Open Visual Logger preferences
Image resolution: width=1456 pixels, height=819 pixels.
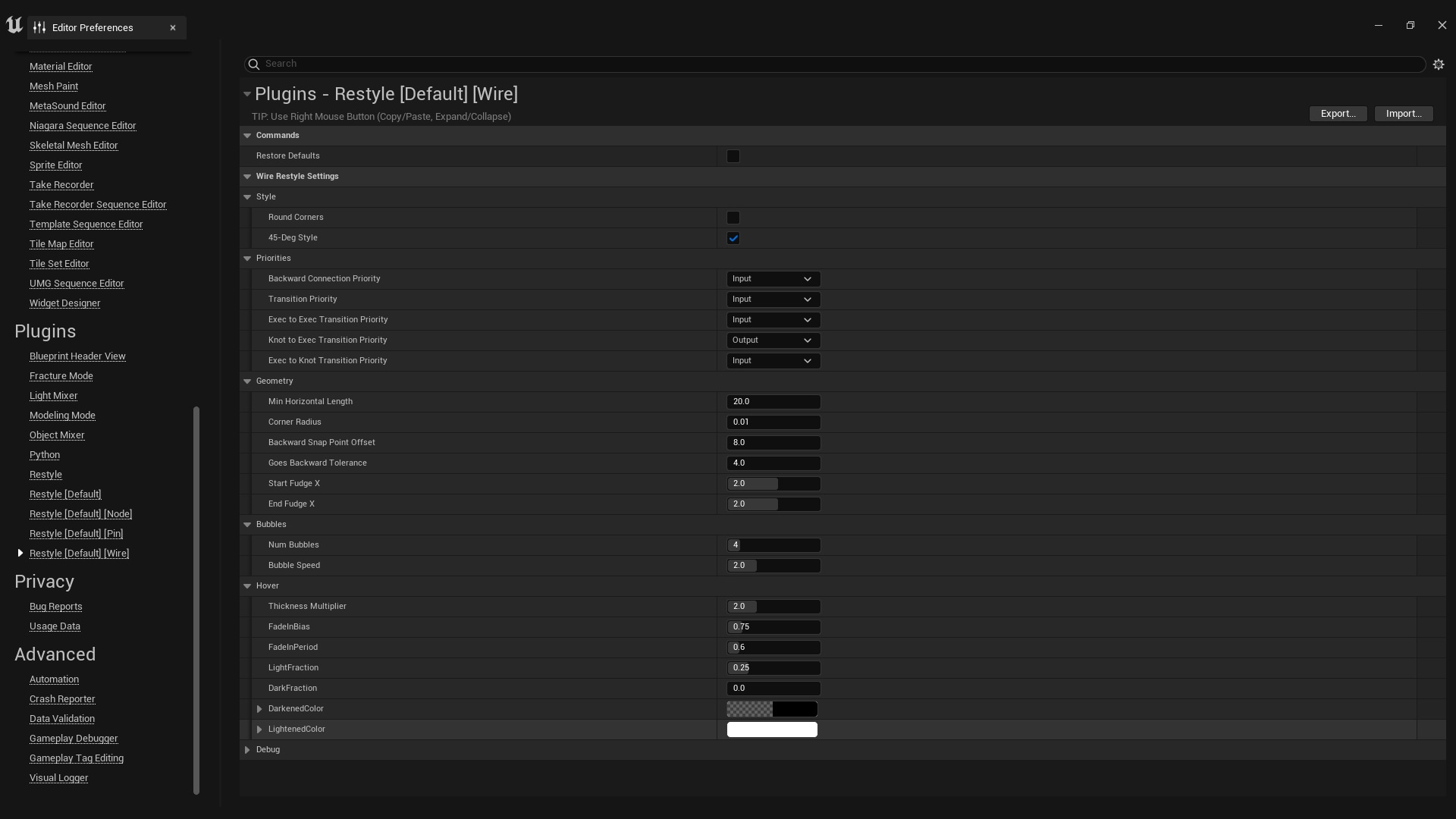tap(58, 777)
